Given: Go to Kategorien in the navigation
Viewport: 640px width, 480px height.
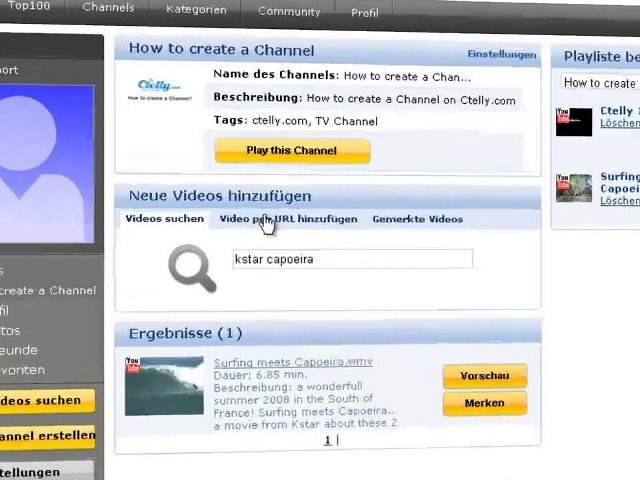Looking at the screenshot, I should point(194,10).
